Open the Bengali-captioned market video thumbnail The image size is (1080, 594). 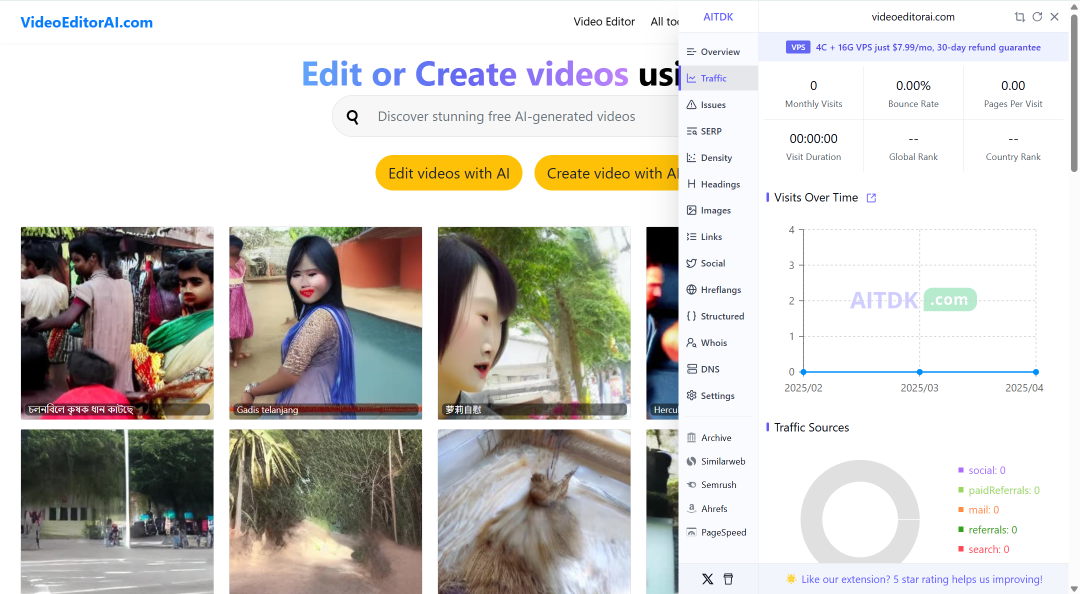117,323
